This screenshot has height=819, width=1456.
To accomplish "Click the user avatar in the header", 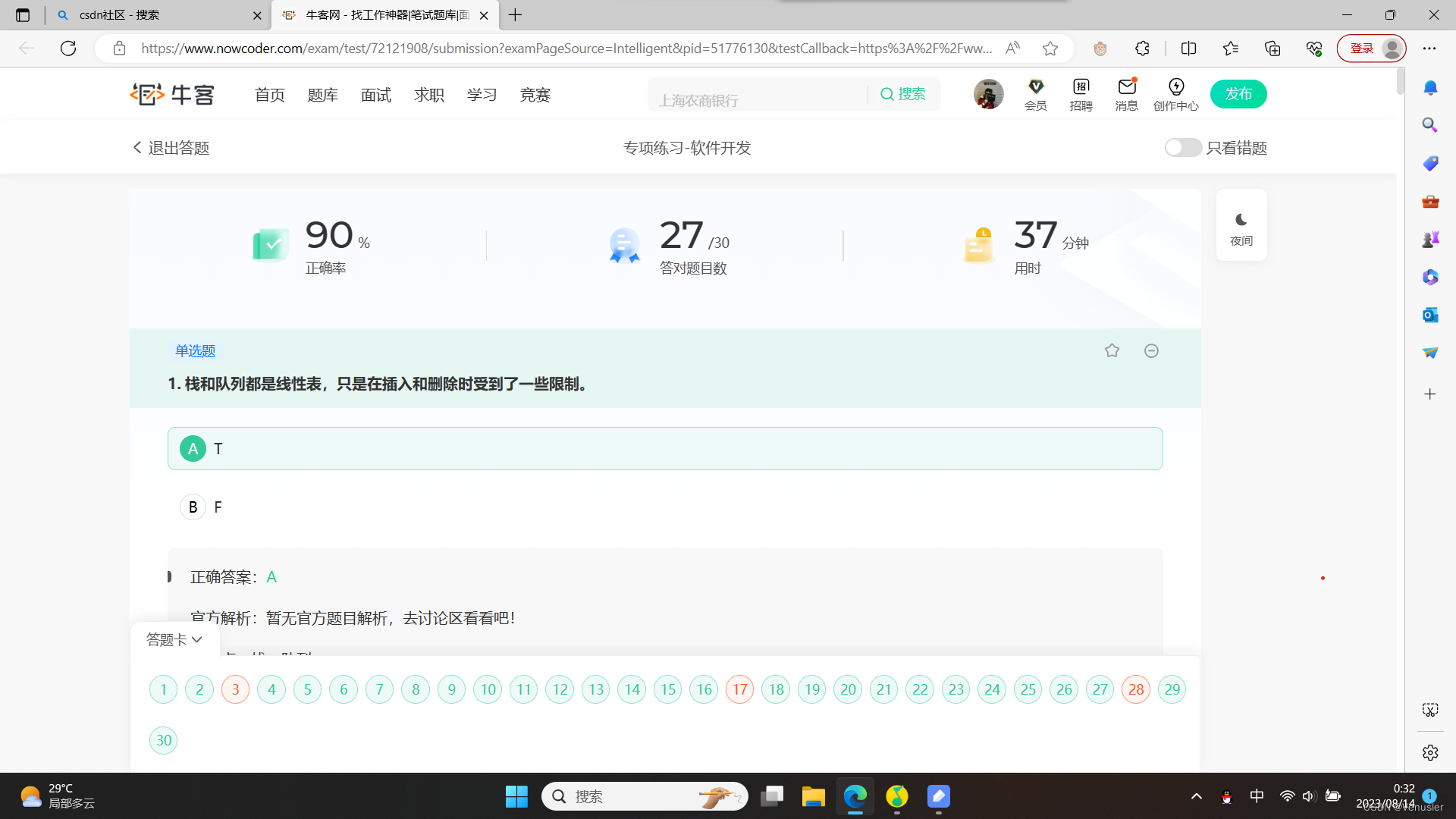I will 989,94.
